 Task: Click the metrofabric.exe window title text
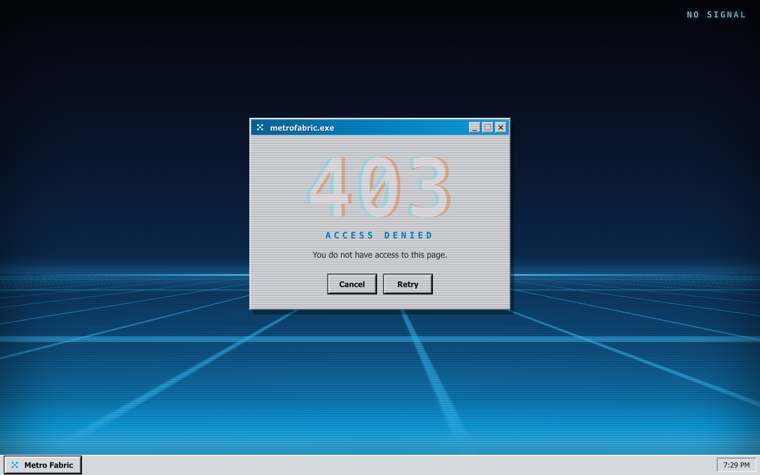pyautogui.click(x=302, y=128)
